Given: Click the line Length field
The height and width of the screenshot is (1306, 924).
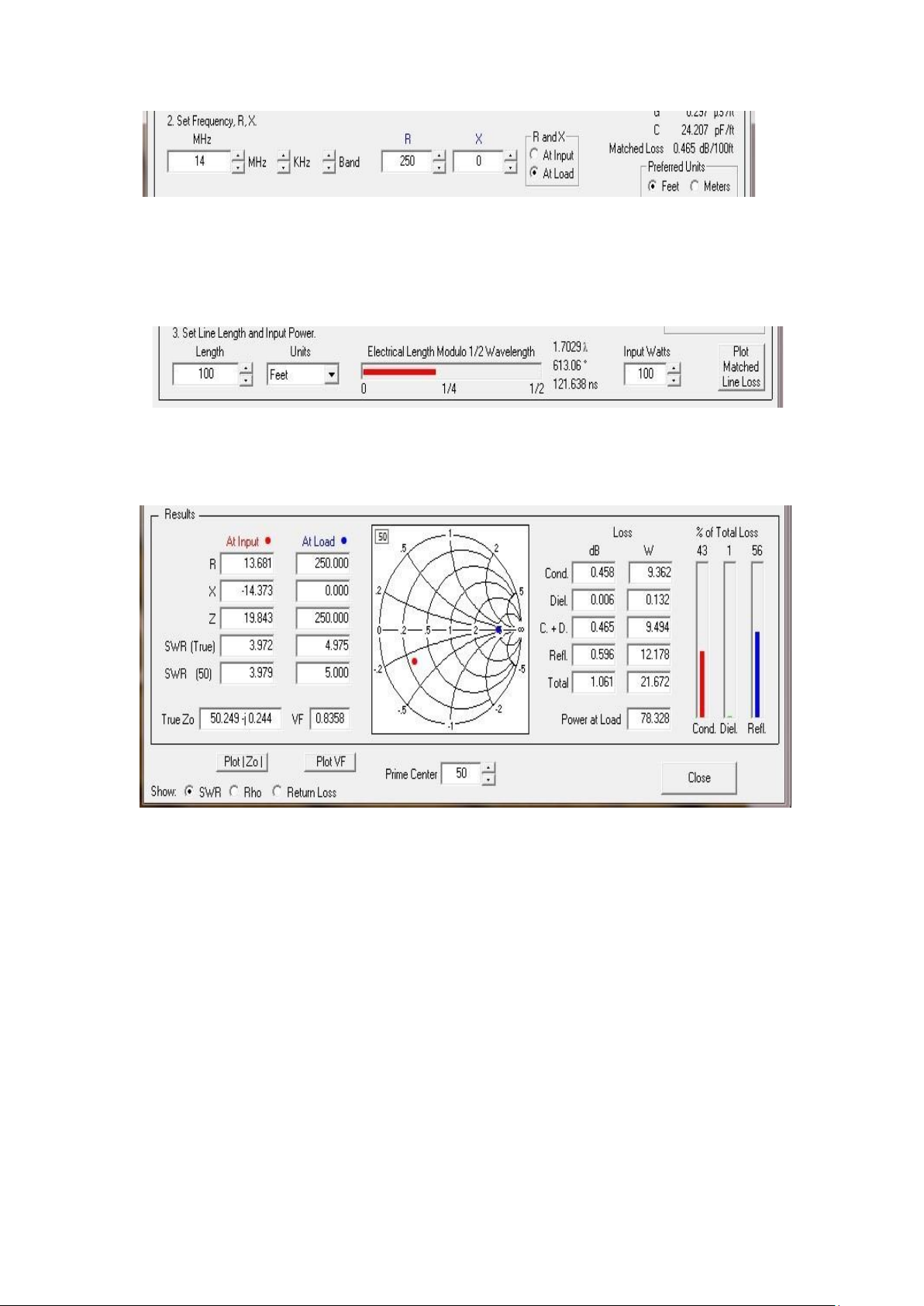Looking at the screenshot, I should (205, 374).
